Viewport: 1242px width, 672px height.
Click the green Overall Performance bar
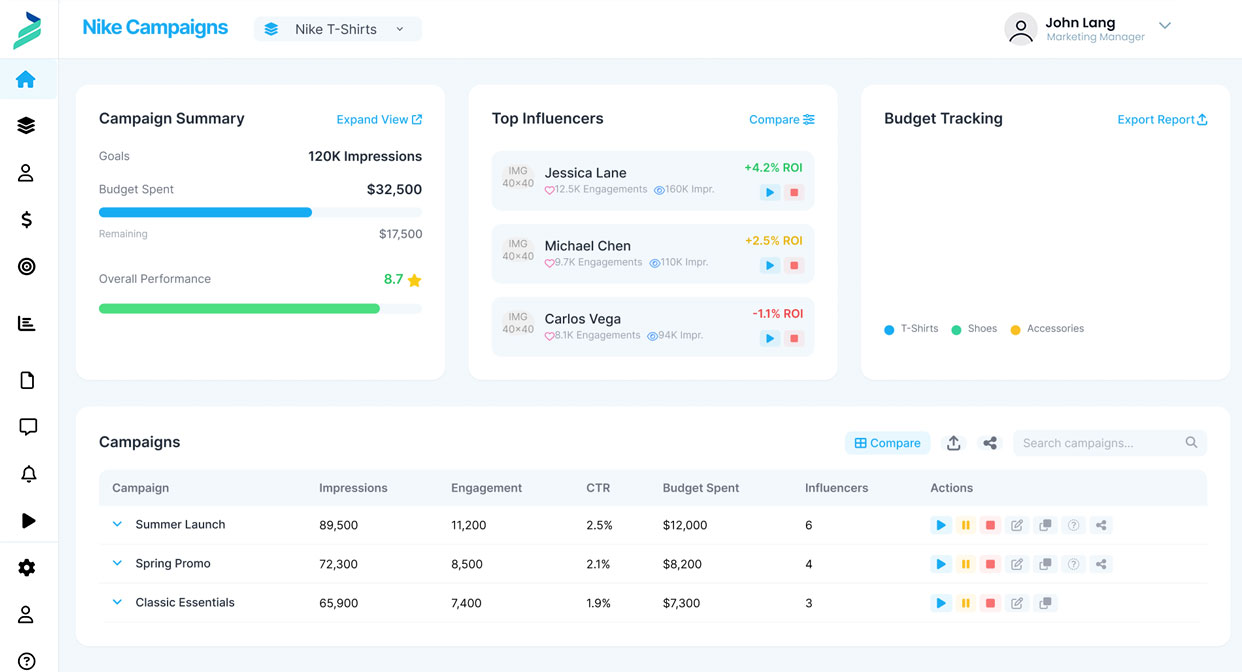pos(239,309)
